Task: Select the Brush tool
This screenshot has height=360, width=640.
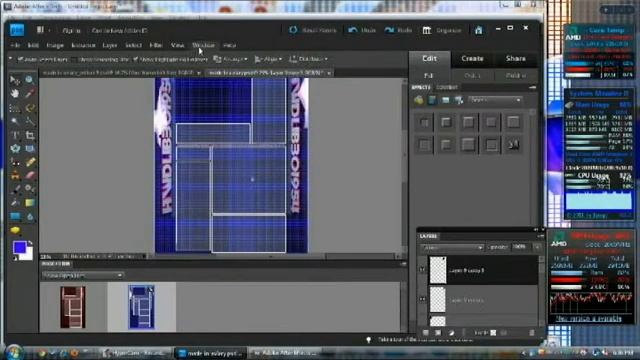Action: 15,189
